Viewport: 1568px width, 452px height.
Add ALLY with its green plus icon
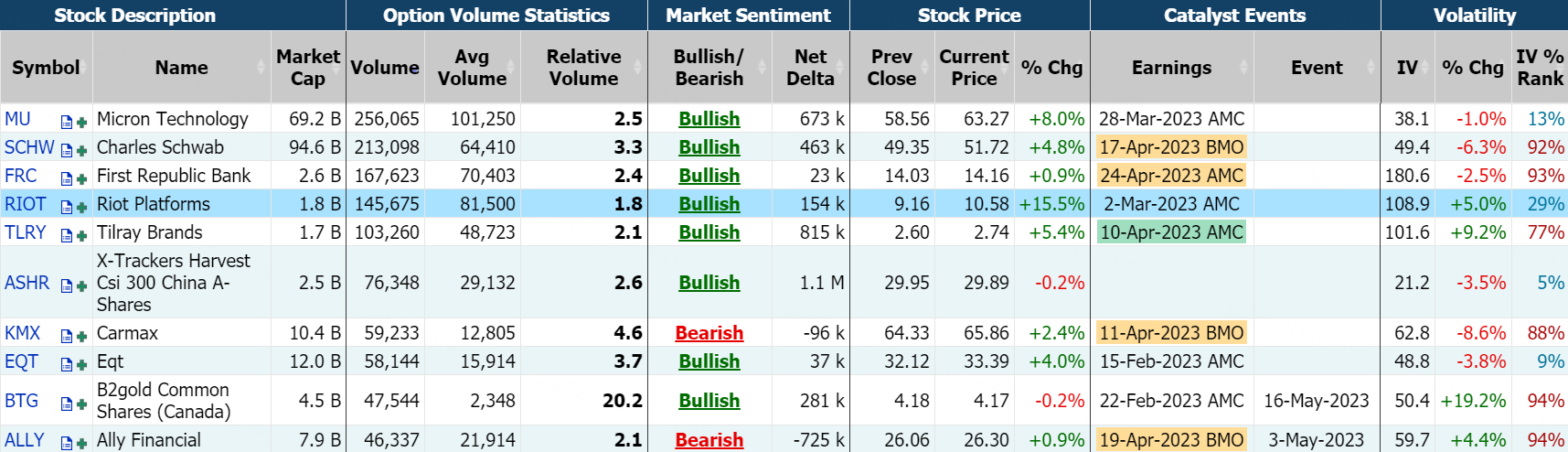pos(81,443)
